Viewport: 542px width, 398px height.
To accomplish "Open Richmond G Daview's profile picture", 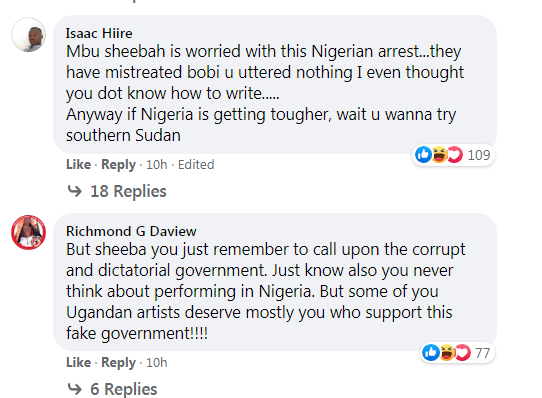I will (29, 232).
